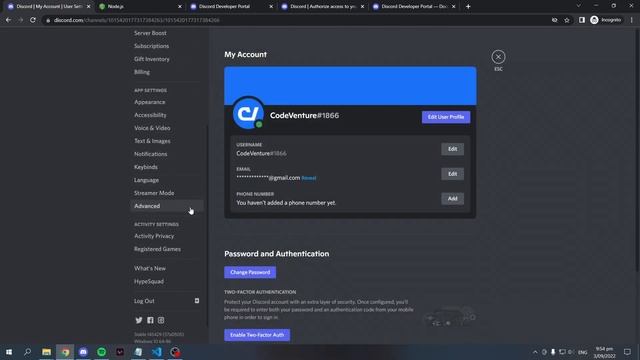Click the browser back arrow
640x360 pixels.
tap(8, 20)
